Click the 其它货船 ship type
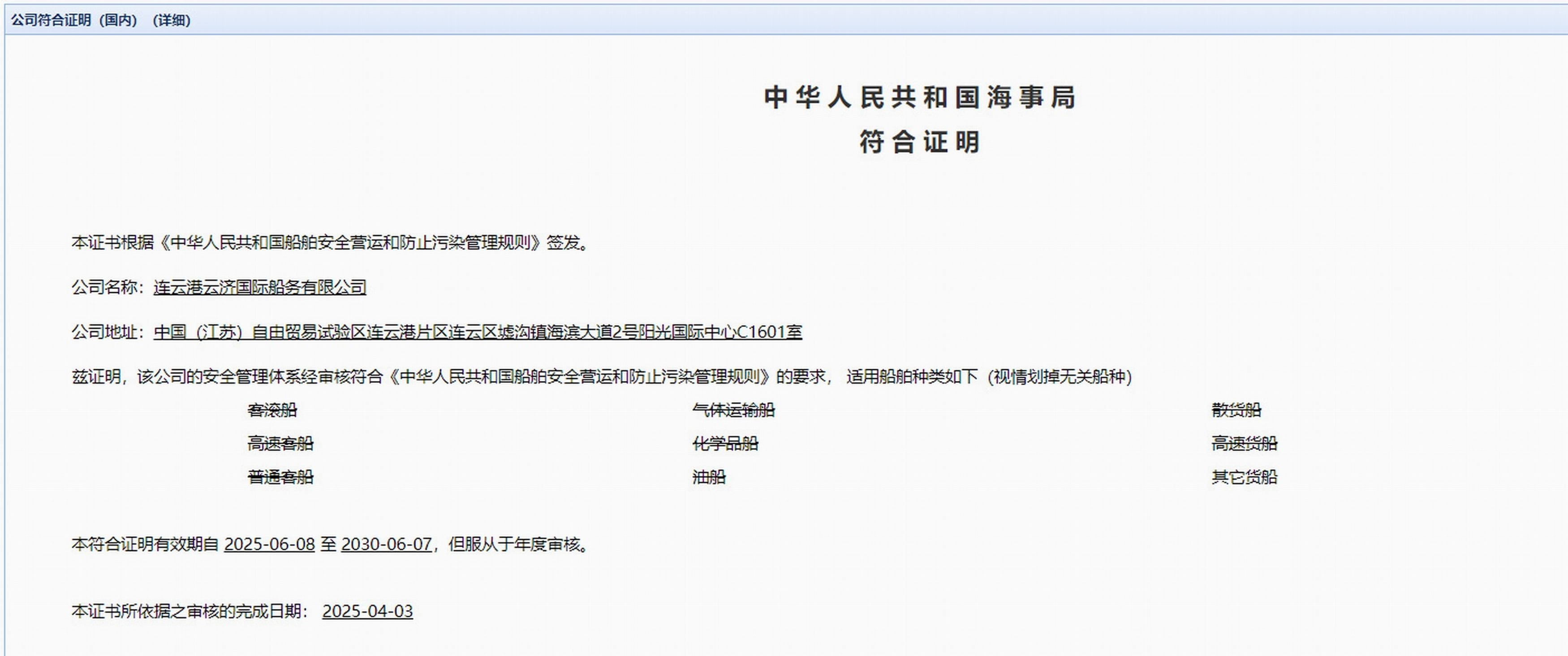 pyautogui.click(x=1244, y=476)
